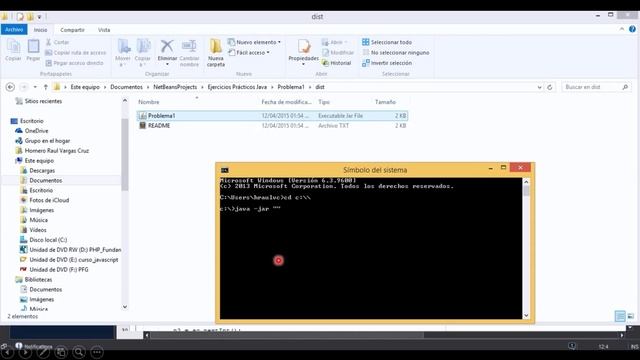Select Homero Raul Vargas Cruz user folder

(52, 151)
